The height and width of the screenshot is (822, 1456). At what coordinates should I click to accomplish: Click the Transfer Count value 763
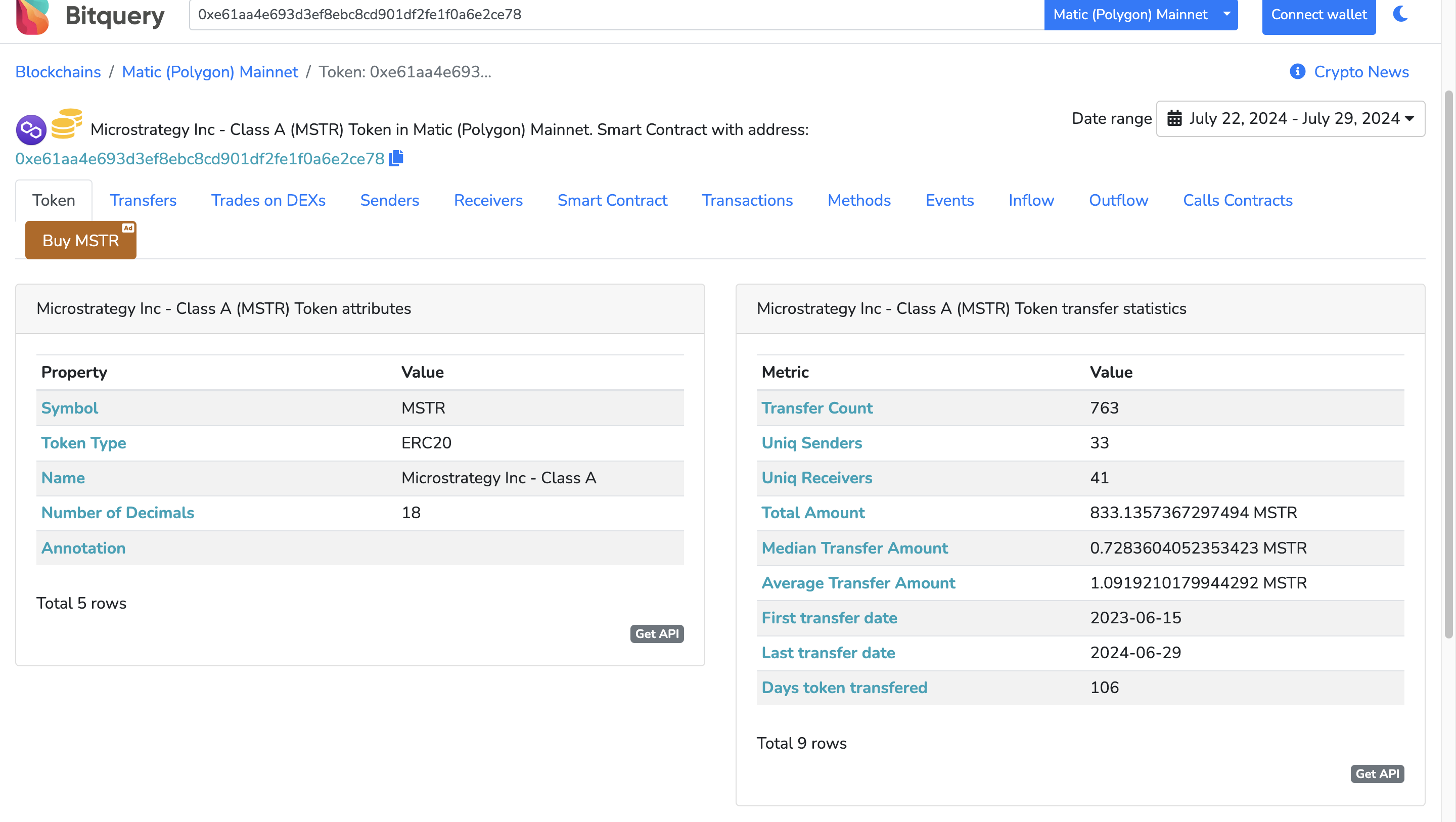(x=1105, y=407)
